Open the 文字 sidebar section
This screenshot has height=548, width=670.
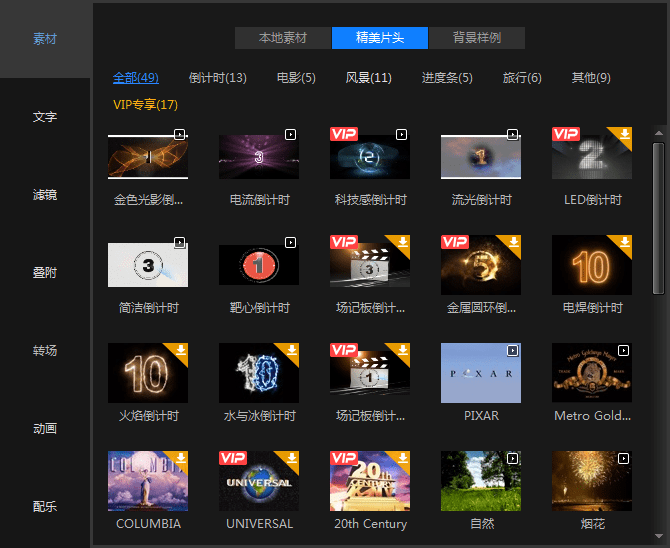[45, 117]
